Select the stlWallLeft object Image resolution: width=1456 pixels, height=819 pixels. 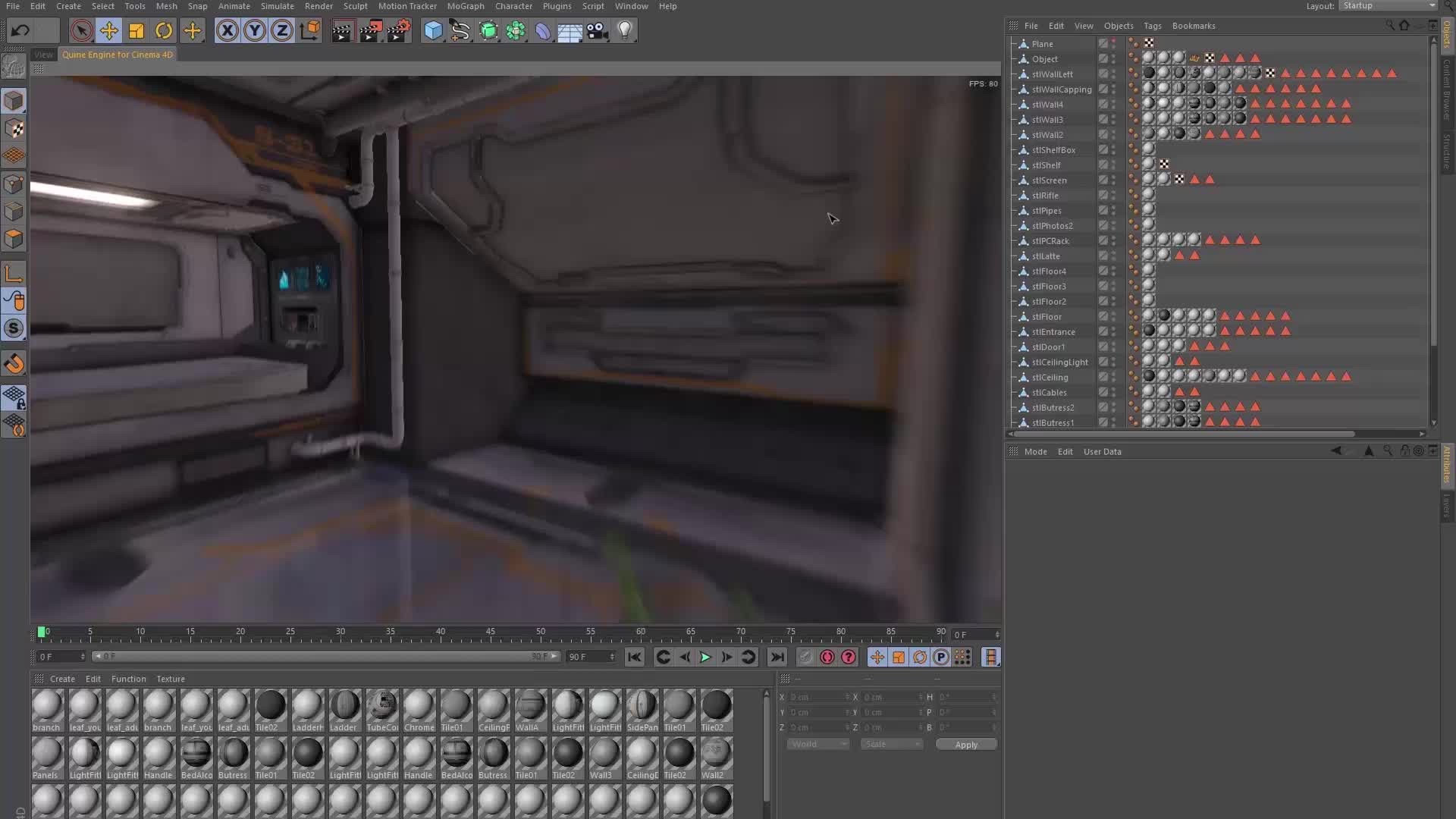coord(1053,74)
